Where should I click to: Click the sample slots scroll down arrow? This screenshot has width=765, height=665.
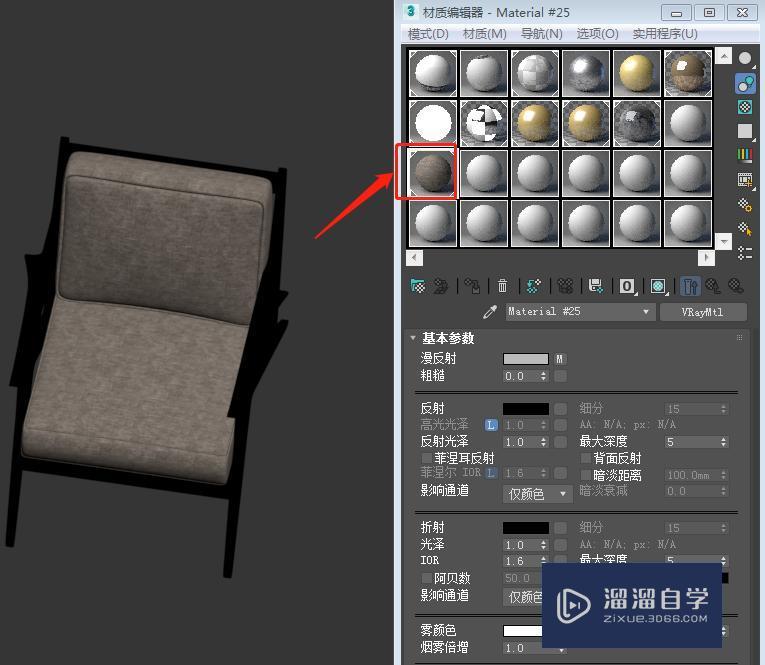[724, 241]
